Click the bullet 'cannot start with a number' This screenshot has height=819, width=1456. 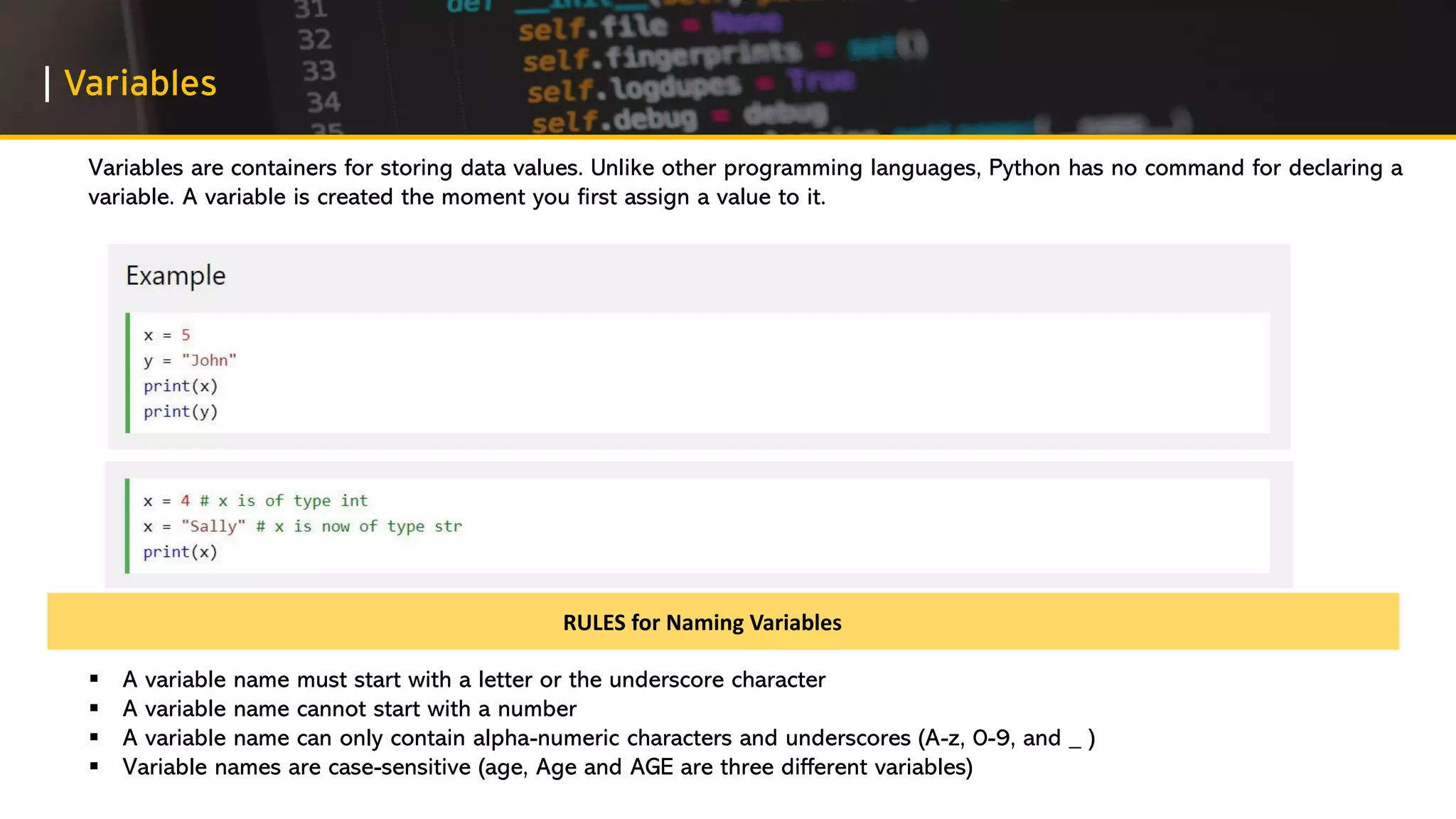(x=349, y=709)
